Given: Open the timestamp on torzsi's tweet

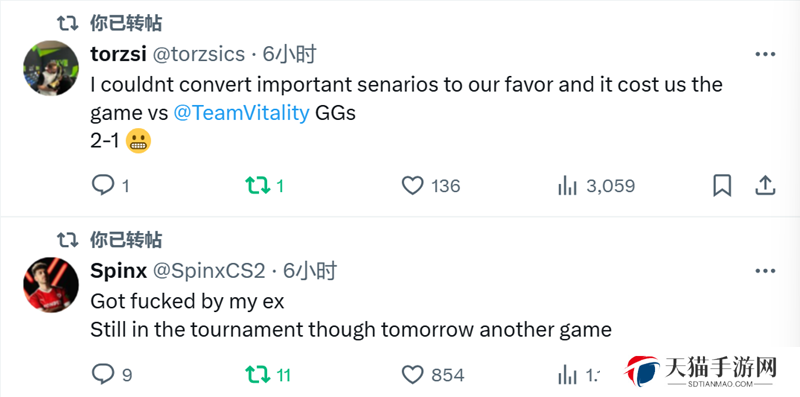Looking at the screenshot, I should click(289, 54).
